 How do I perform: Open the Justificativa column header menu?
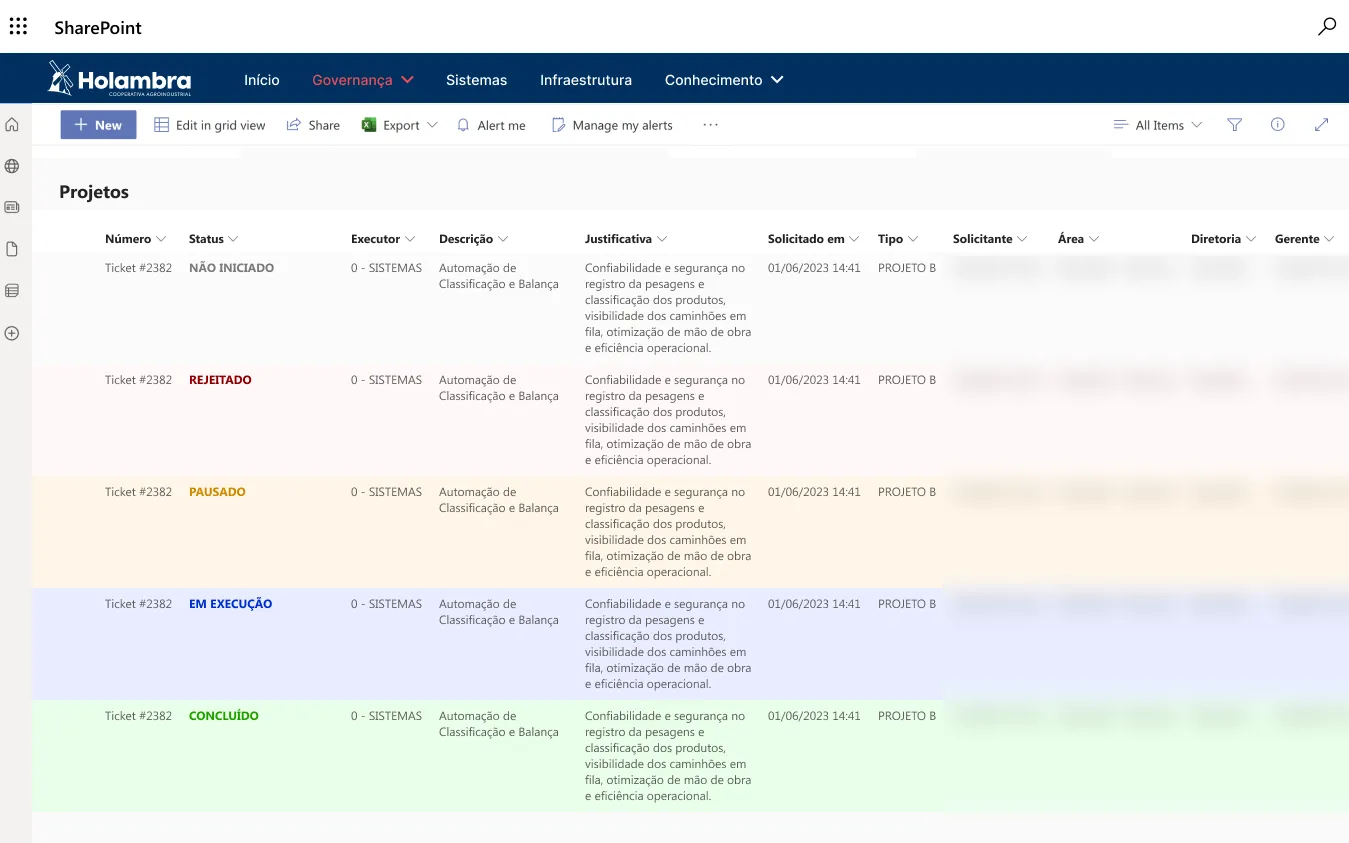point(626,239)
